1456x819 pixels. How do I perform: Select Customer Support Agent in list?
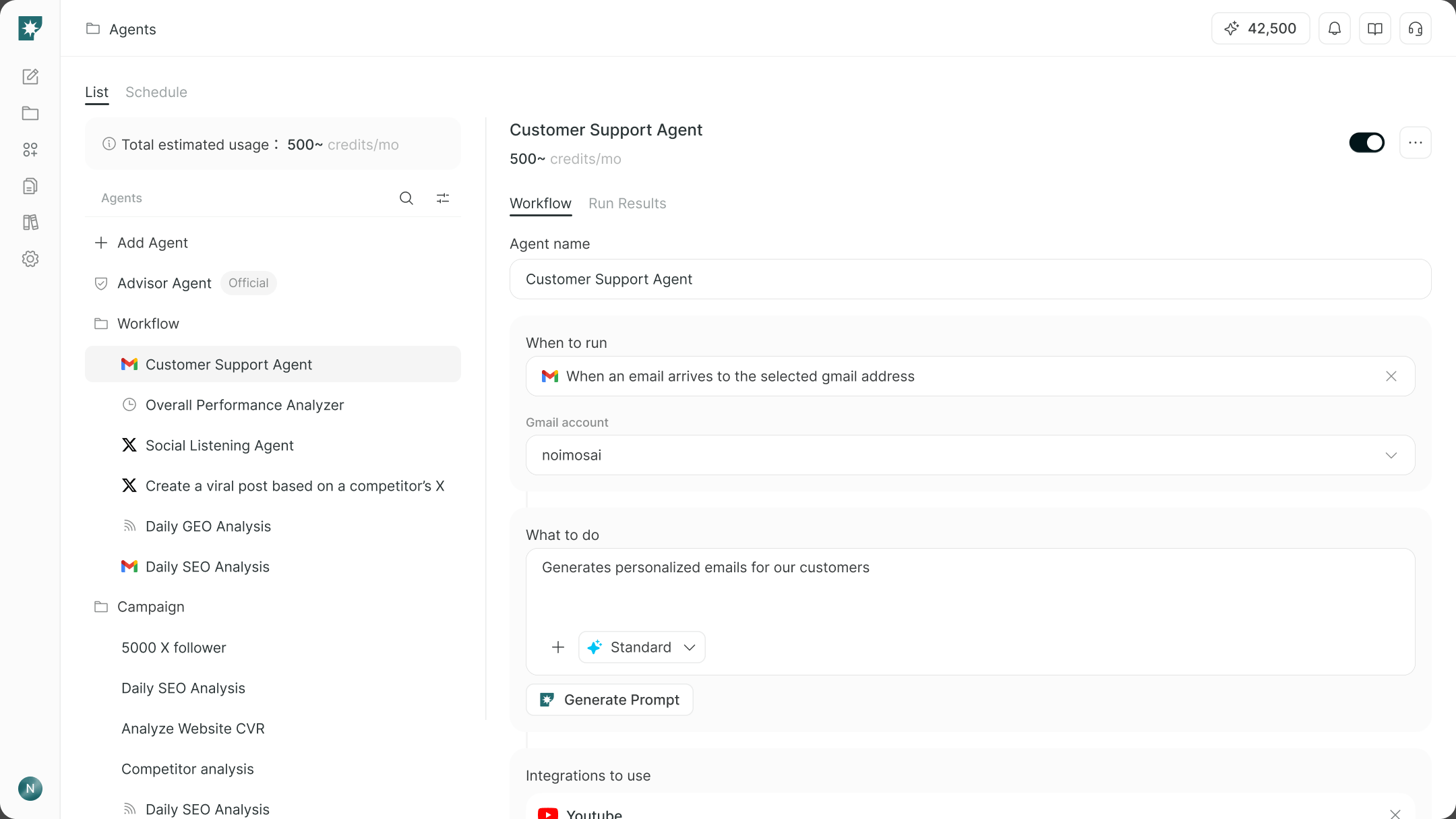pyautogui.click(x=273, y=364)
